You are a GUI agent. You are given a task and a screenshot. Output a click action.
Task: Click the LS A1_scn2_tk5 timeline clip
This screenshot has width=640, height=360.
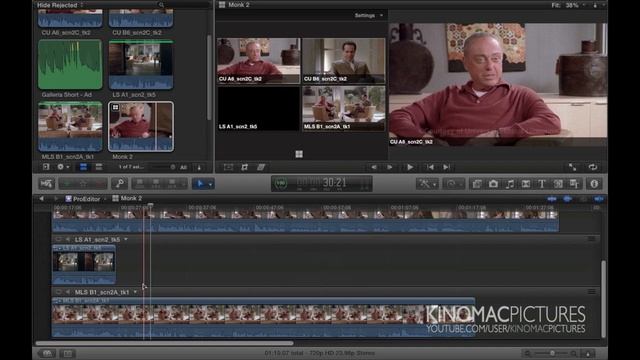(84, 264)
